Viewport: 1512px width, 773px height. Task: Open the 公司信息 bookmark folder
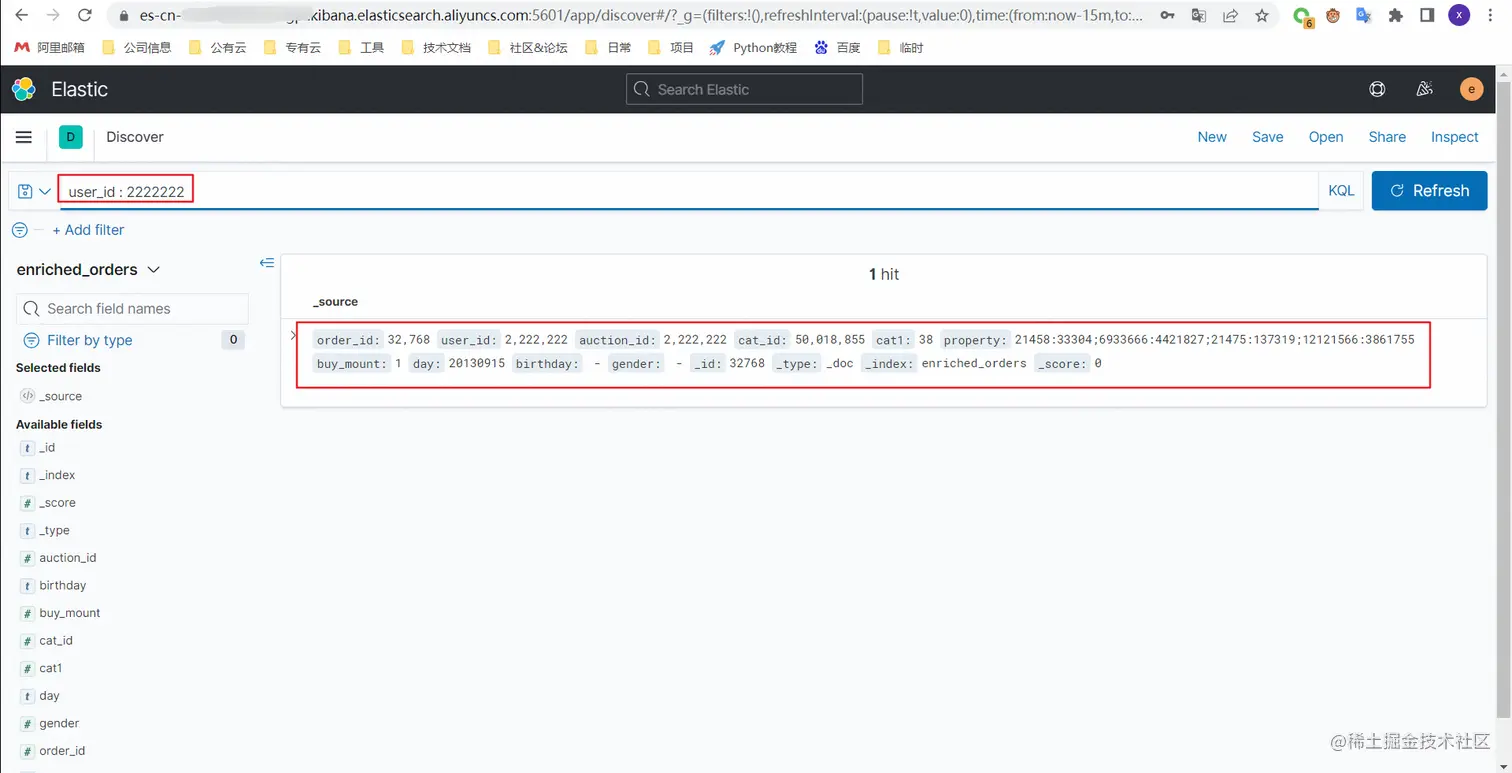pyautogui.click(x=137, y=47)
